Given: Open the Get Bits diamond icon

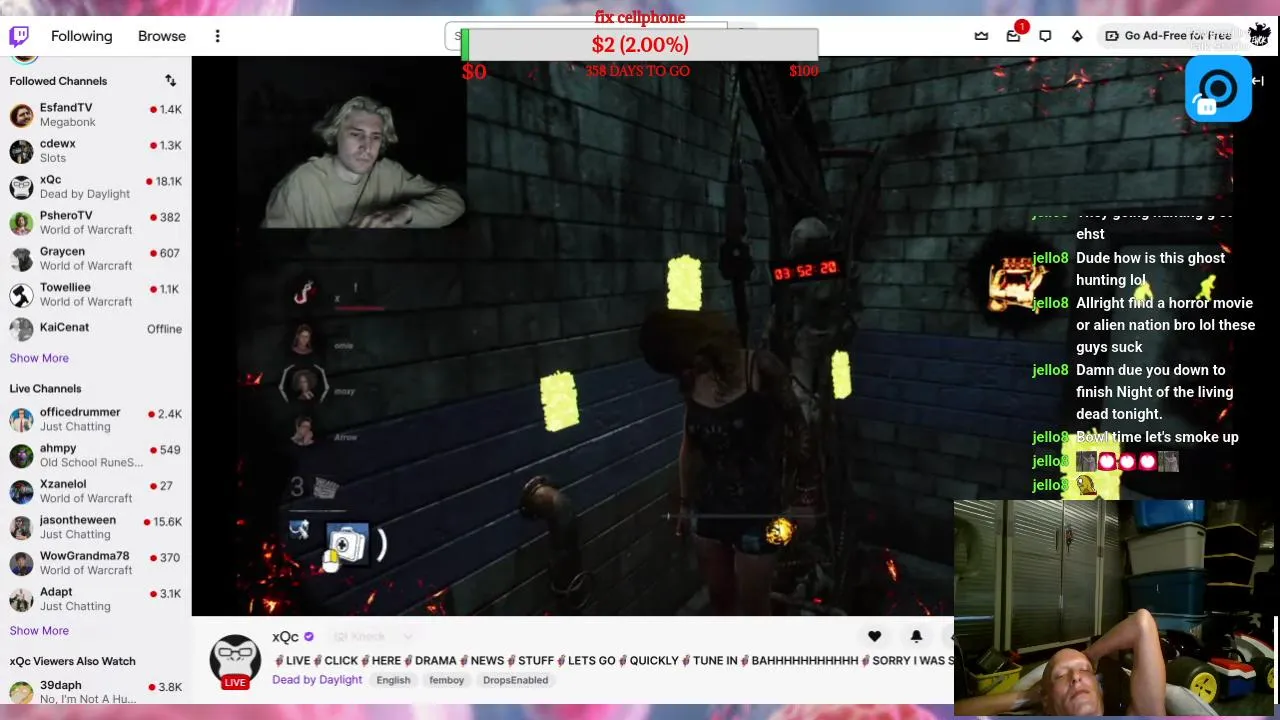Looking at the screenshot, I should pyautogui.click(x=1077, y=36).
